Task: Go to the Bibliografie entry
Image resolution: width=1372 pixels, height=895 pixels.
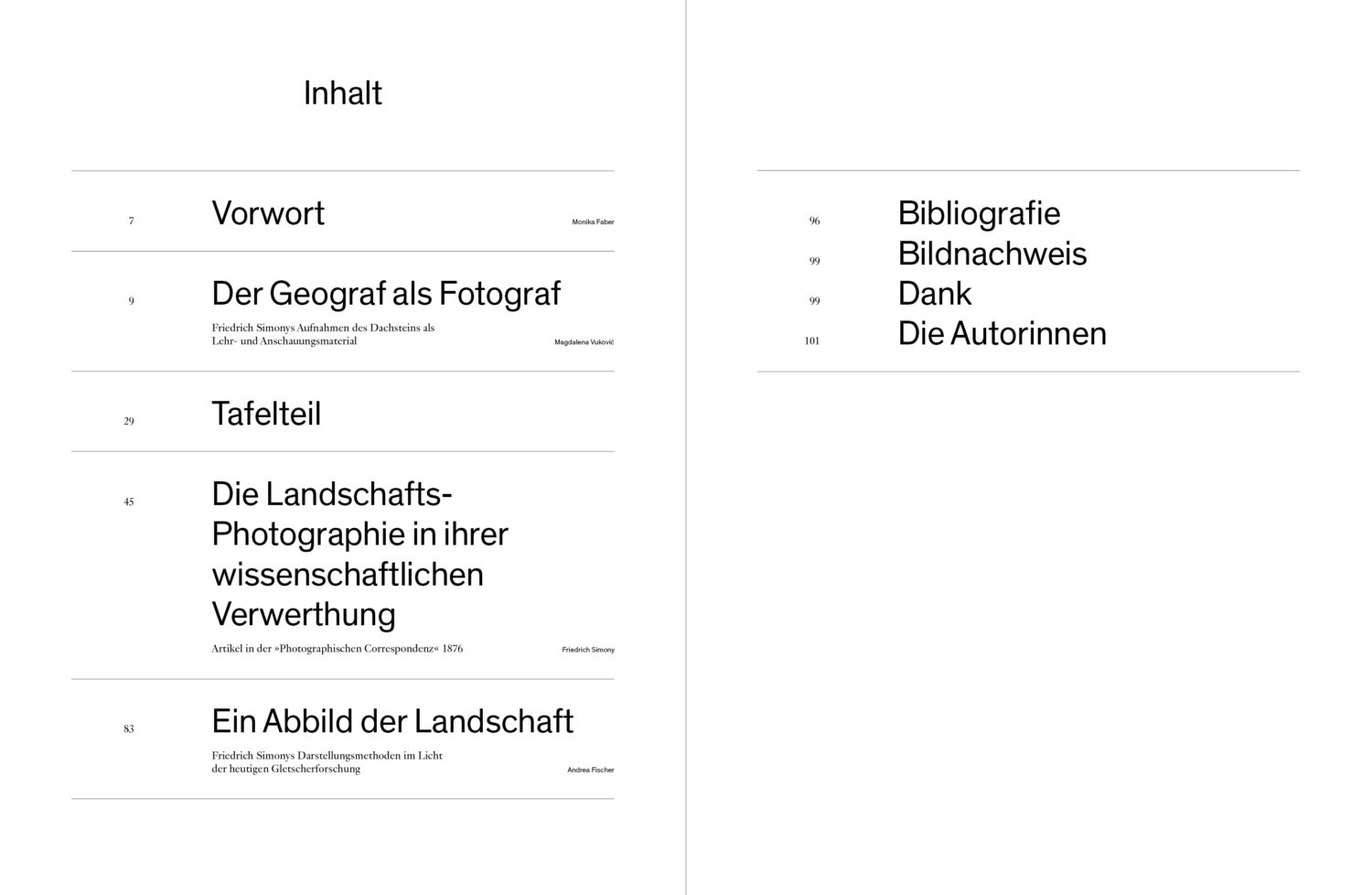Action: point(979,213)
